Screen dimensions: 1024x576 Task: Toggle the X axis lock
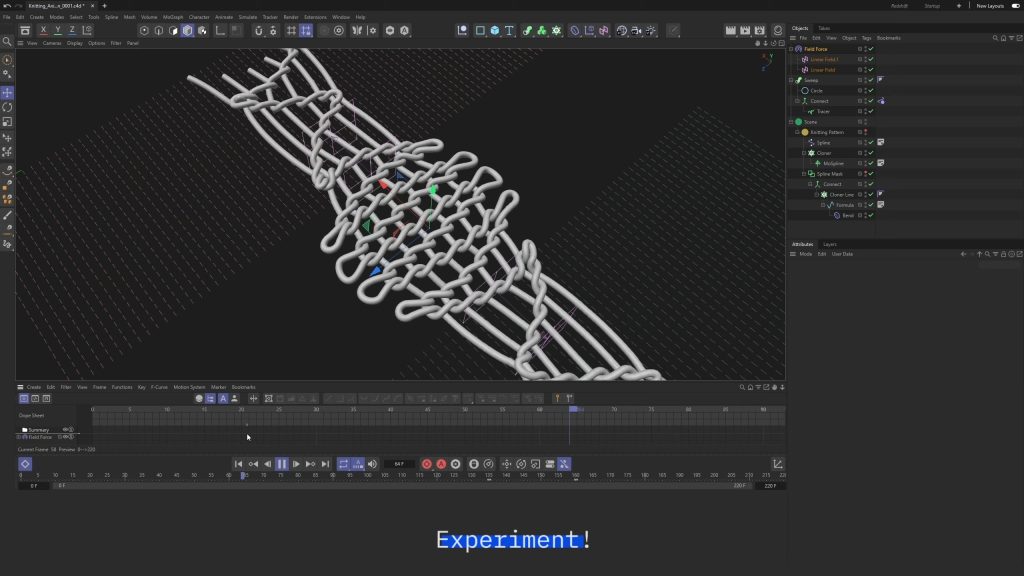(x=43, y=30)
